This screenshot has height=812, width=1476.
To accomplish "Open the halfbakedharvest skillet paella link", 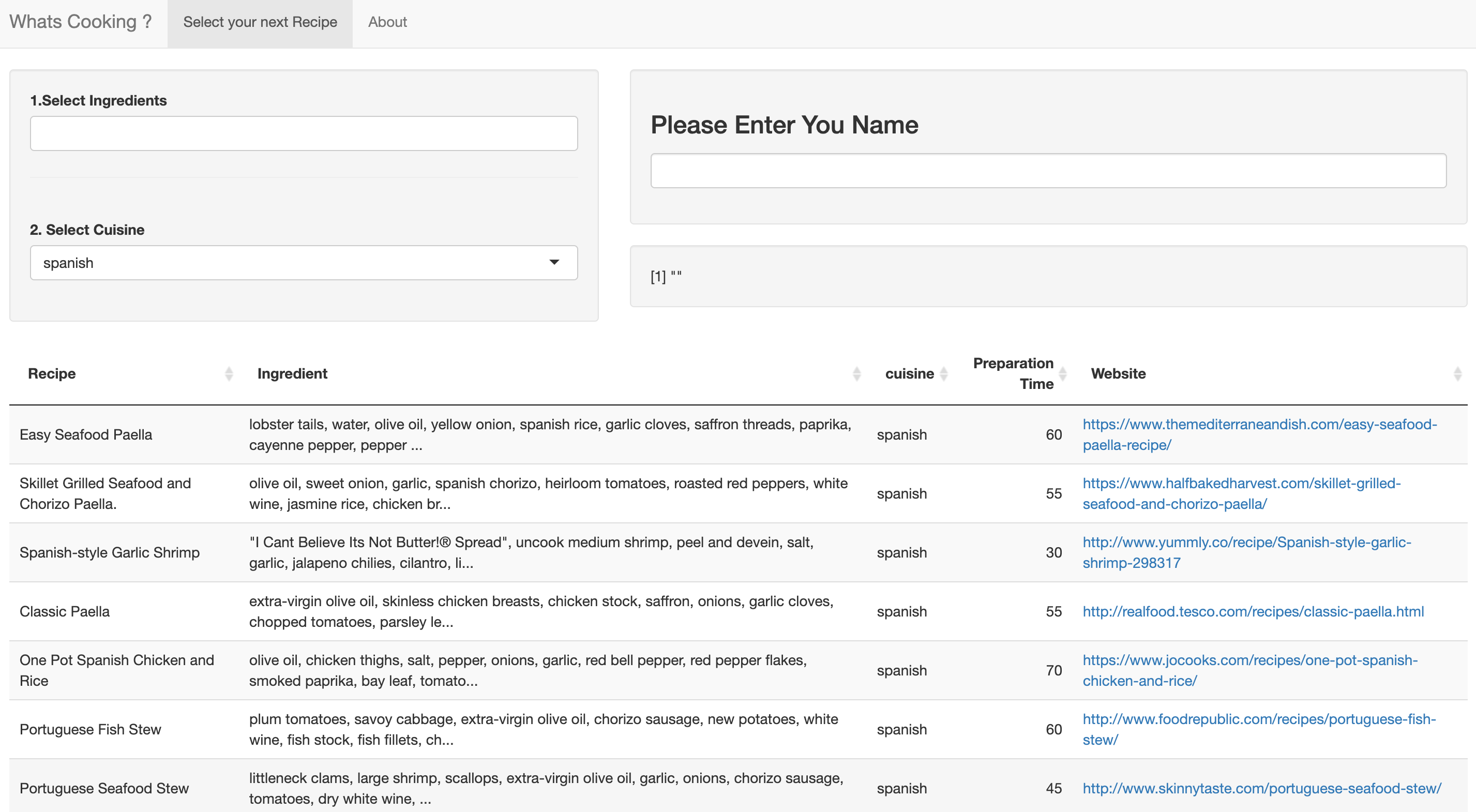I will [1242, 493].
